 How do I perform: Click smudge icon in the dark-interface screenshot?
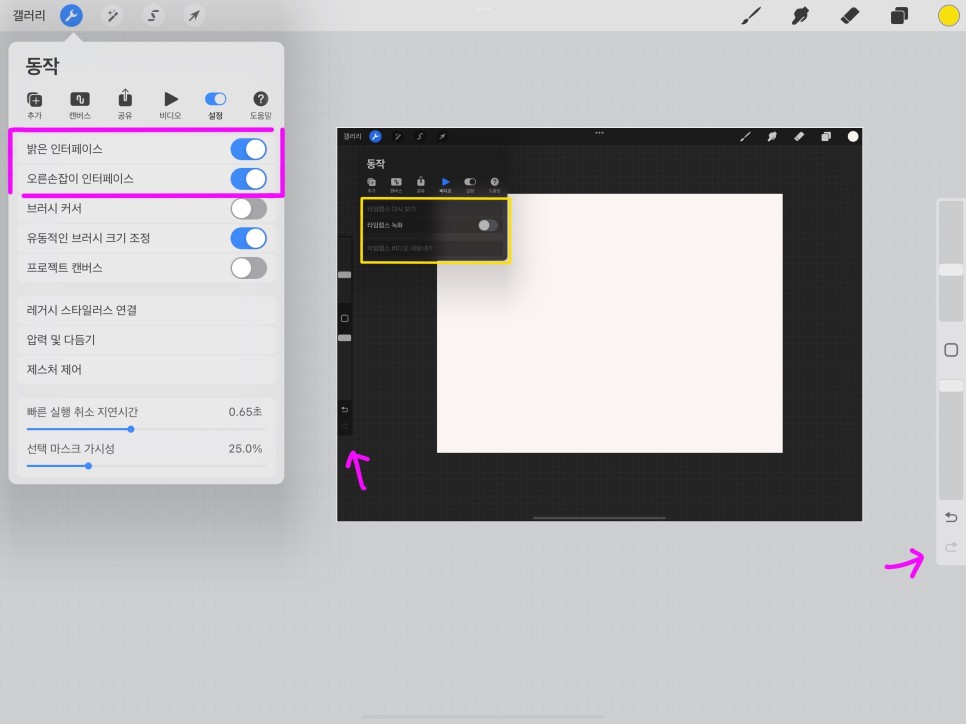772,136
